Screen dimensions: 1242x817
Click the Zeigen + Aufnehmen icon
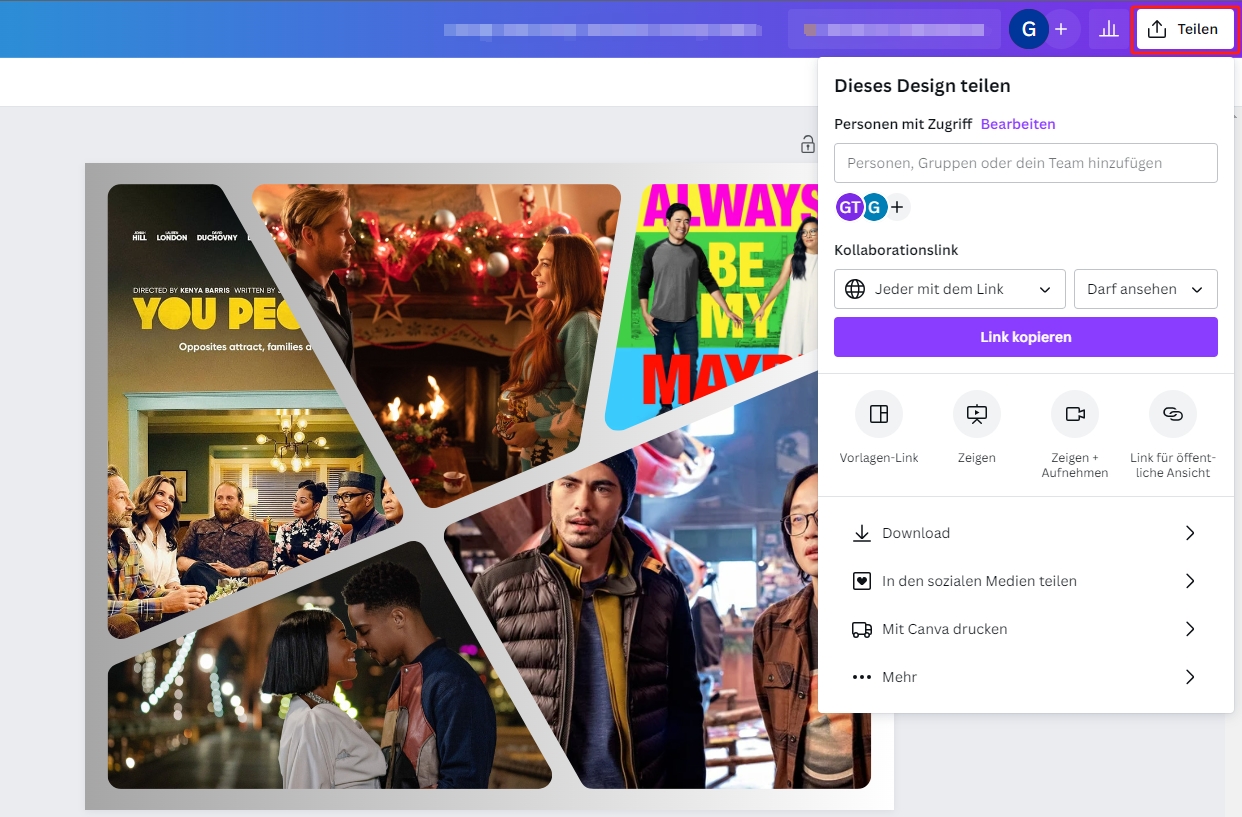pos(1075,414)
